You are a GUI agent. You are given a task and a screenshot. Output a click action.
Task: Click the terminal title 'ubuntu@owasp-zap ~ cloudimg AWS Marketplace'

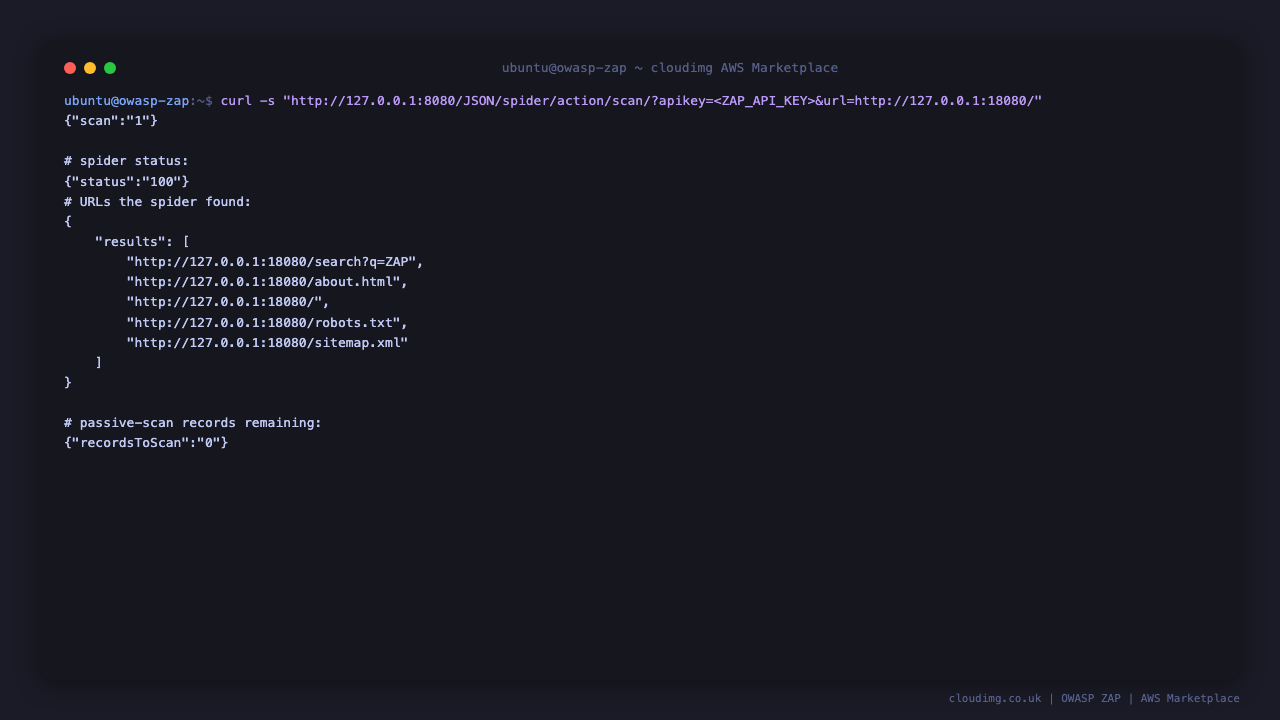coord(670,68)
